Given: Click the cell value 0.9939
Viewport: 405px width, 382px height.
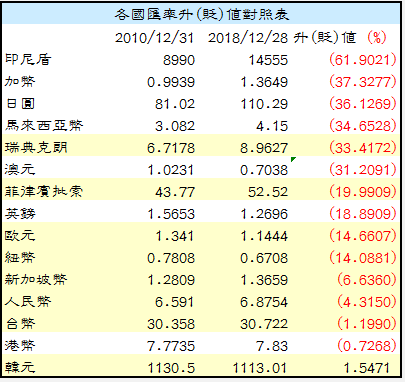Looking at the screenshot, I should (171, 82).
